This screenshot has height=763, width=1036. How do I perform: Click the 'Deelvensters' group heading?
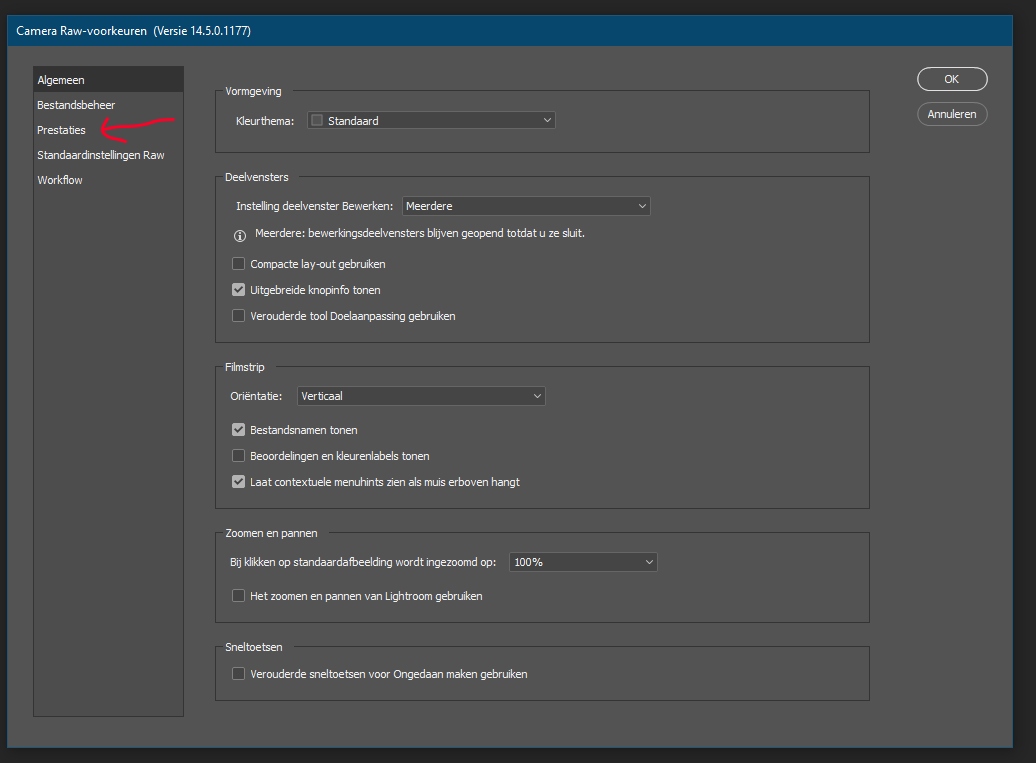tap(256, 177)
